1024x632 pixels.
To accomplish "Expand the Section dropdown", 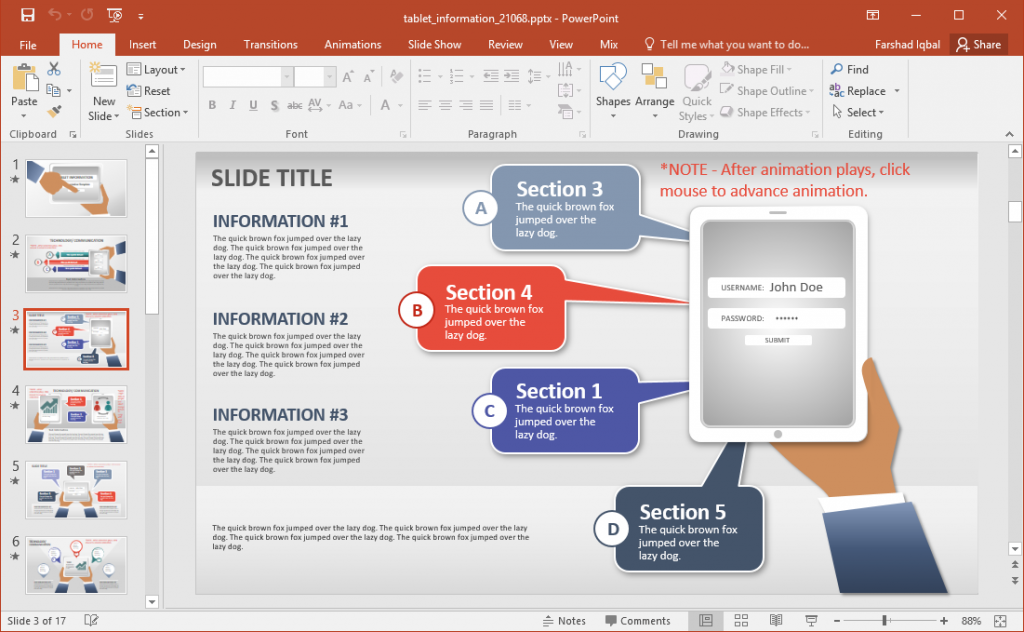I will [158, 112].
